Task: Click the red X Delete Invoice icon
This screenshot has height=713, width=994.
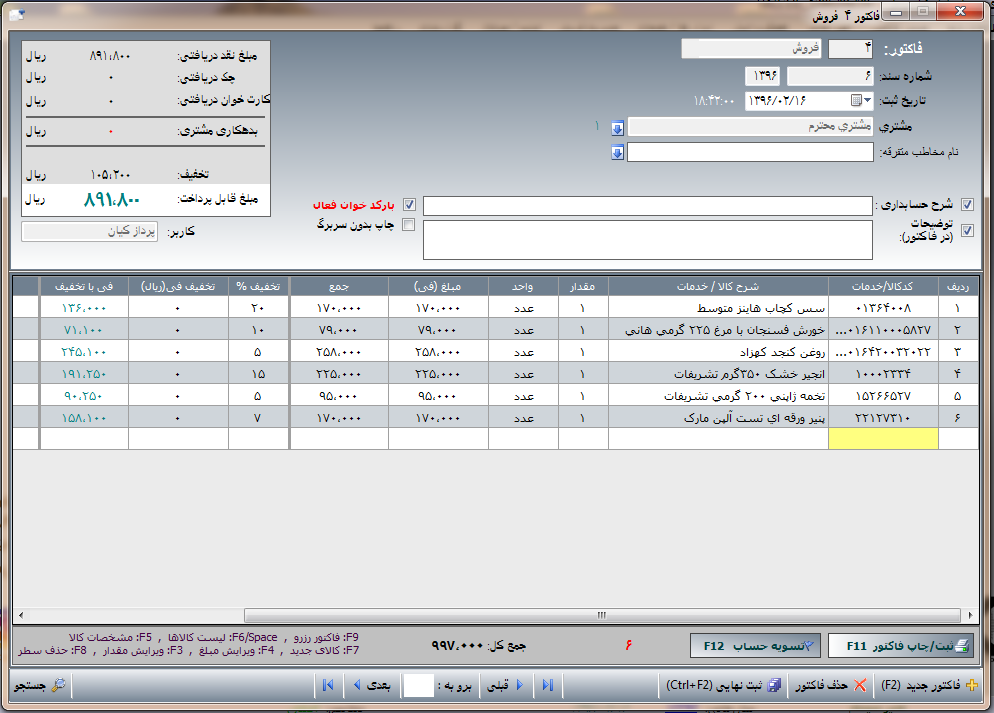Action: (859, 686)
